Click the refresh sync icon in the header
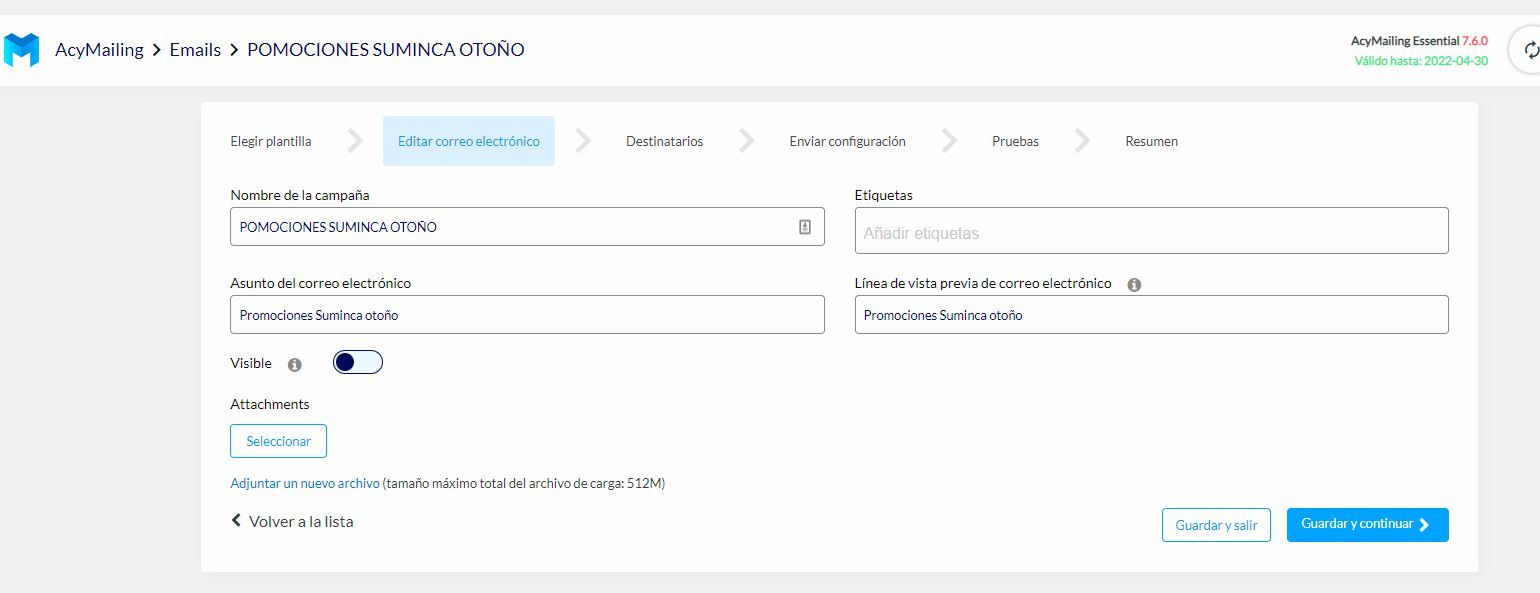1540x593 pixels. click(x=1530, y=50)
